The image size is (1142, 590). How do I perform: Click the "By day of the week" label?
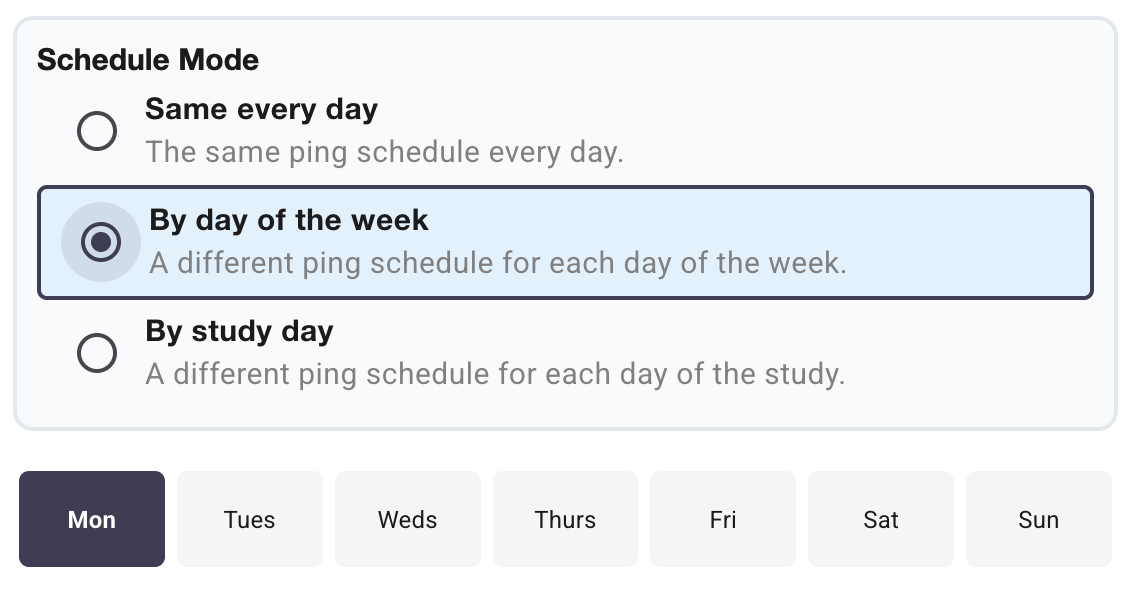[288, 220]
